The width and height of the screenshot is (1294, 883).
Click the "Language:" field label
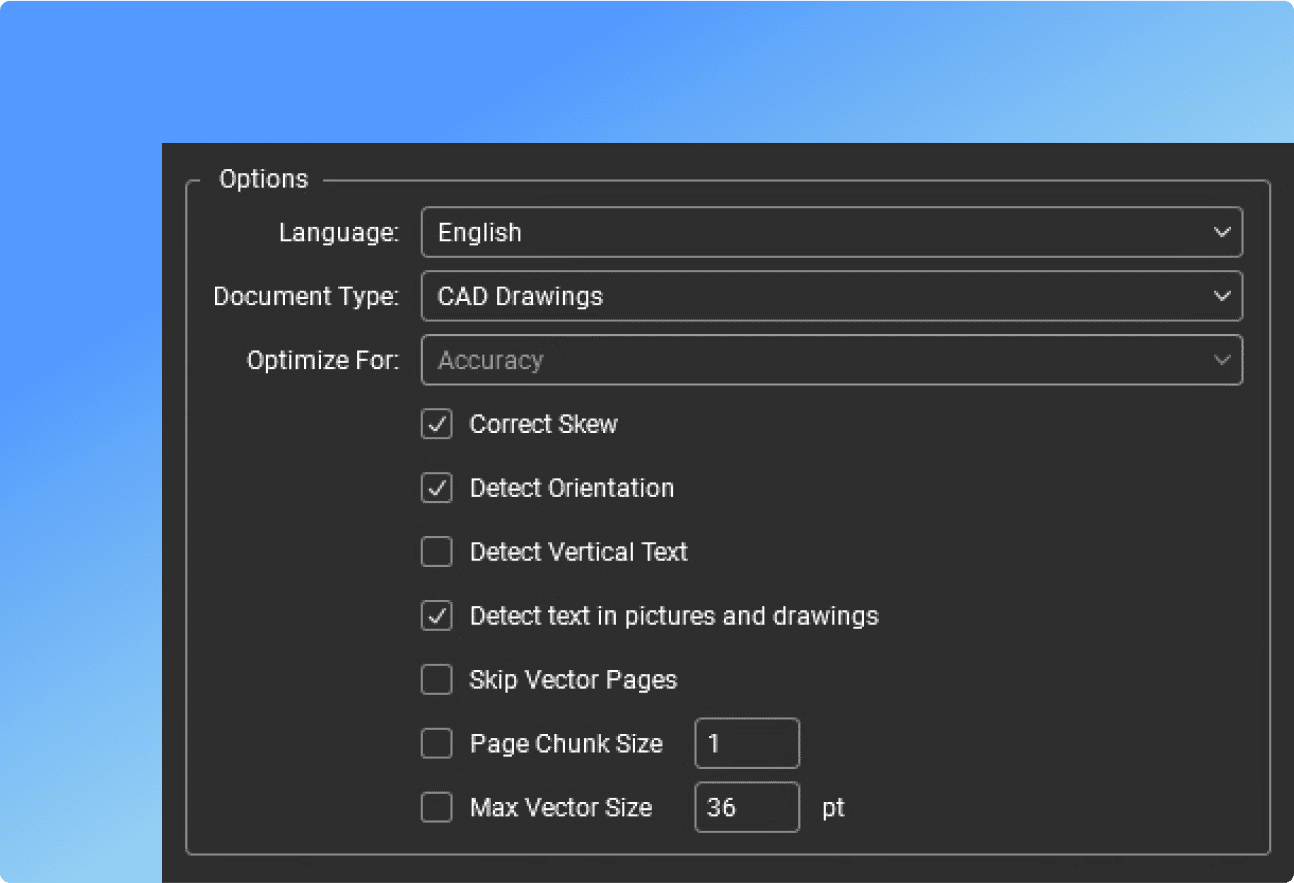(x=339, y=233)
